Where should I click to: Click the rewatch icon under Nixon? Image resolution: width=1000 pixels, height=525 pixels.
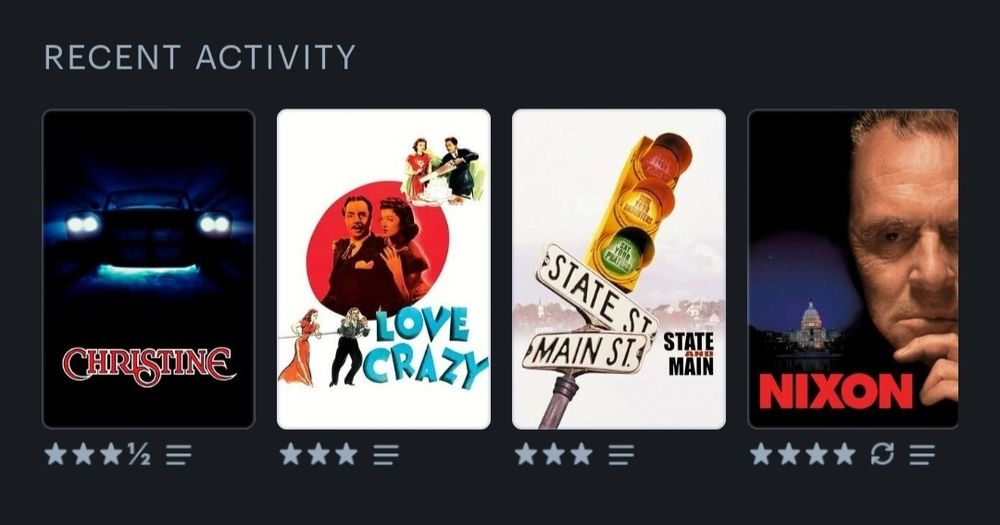point(882,454)
